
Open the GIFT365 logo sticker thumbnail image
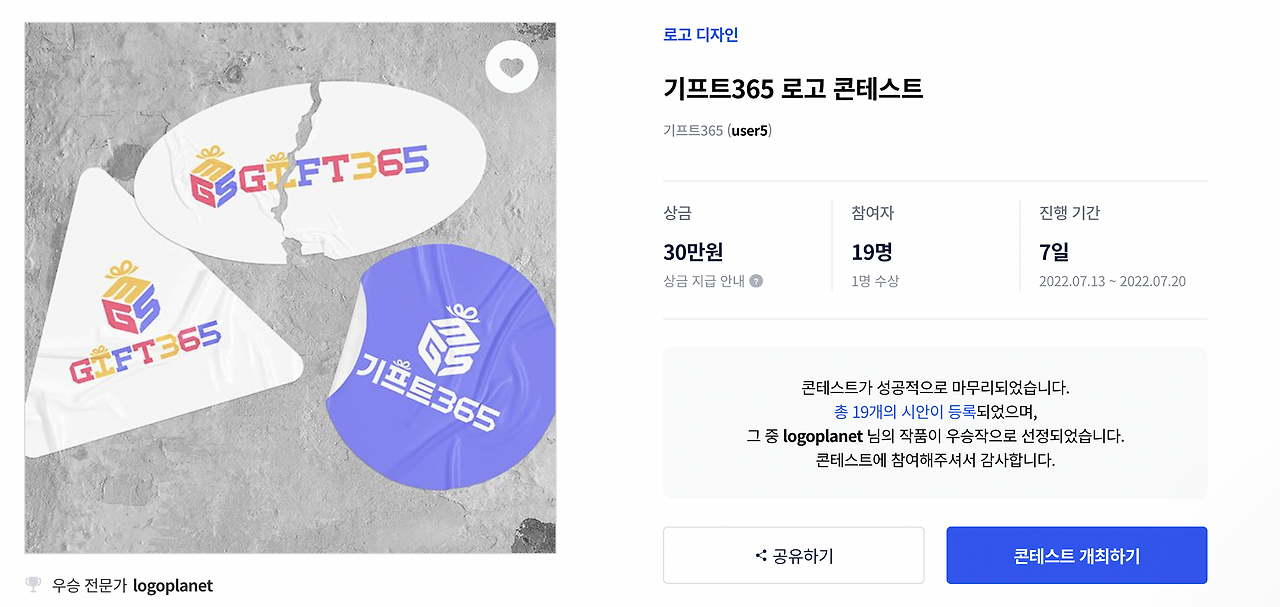coord(288,289)
